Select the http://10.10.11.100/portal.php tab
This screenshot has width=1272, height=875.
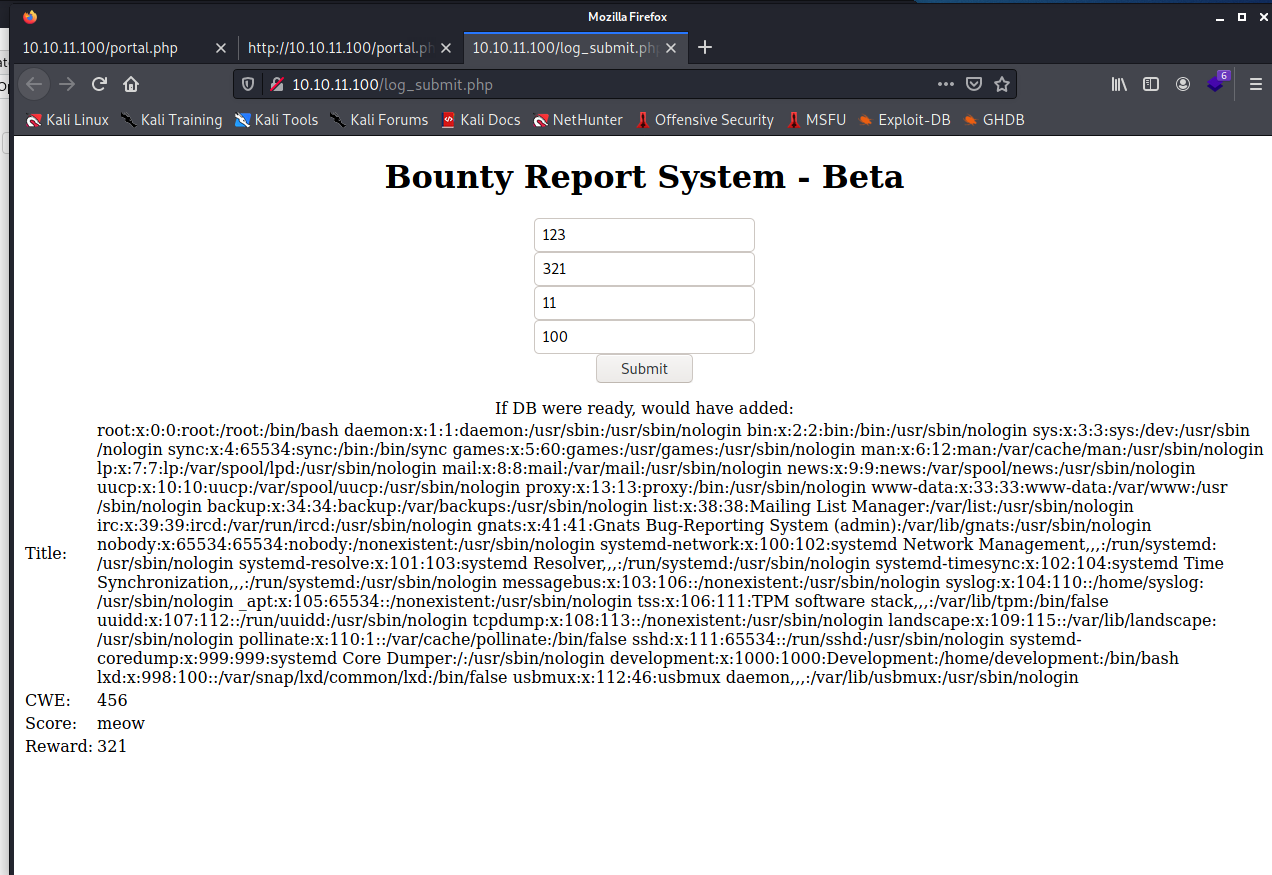(340, 48)
